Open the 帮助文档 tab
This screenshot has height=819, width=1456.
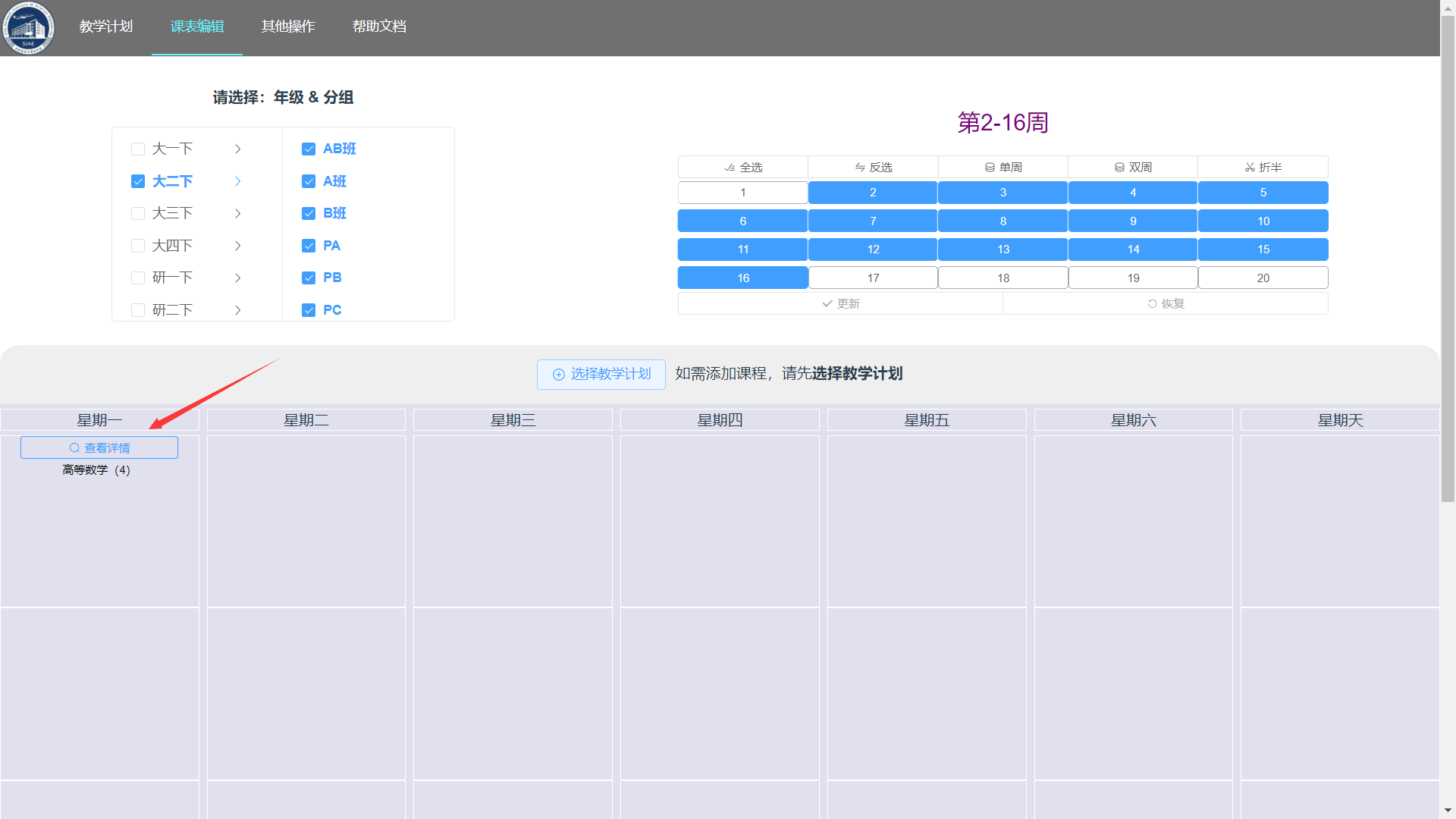(x=379, y=27)
